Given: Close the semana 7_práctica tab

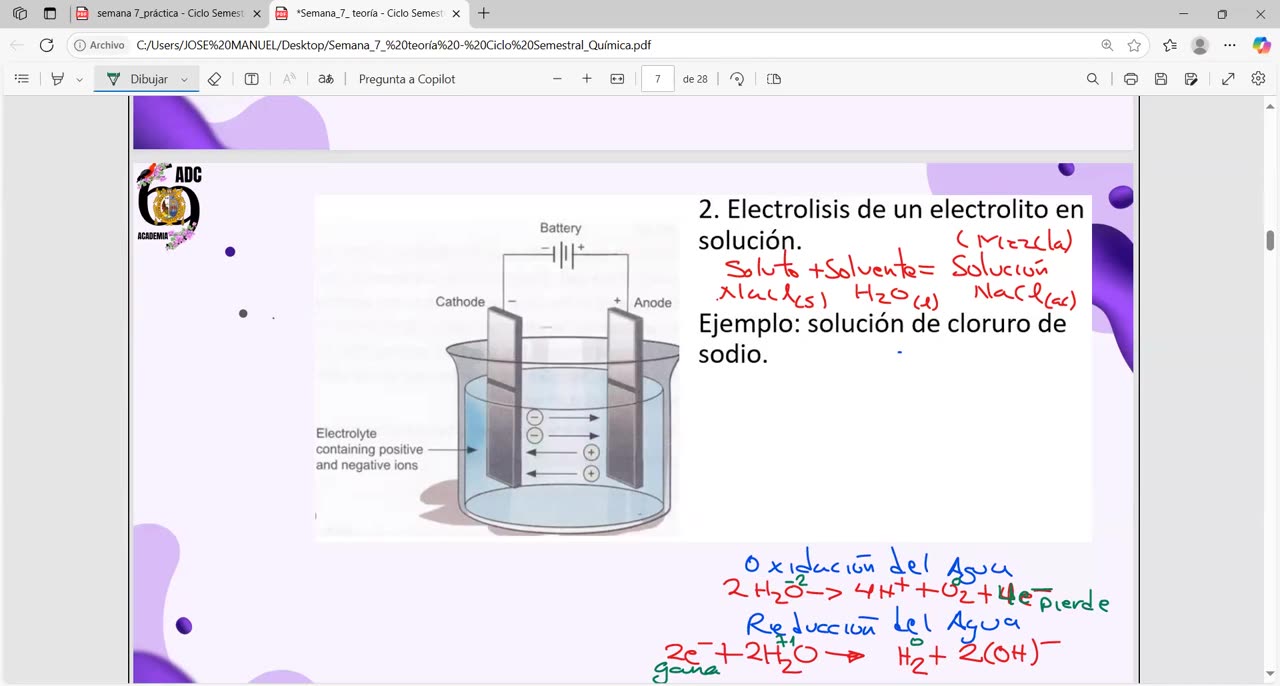Looking at the screenshot, I should pyautogui.click(x=257, y=14).
